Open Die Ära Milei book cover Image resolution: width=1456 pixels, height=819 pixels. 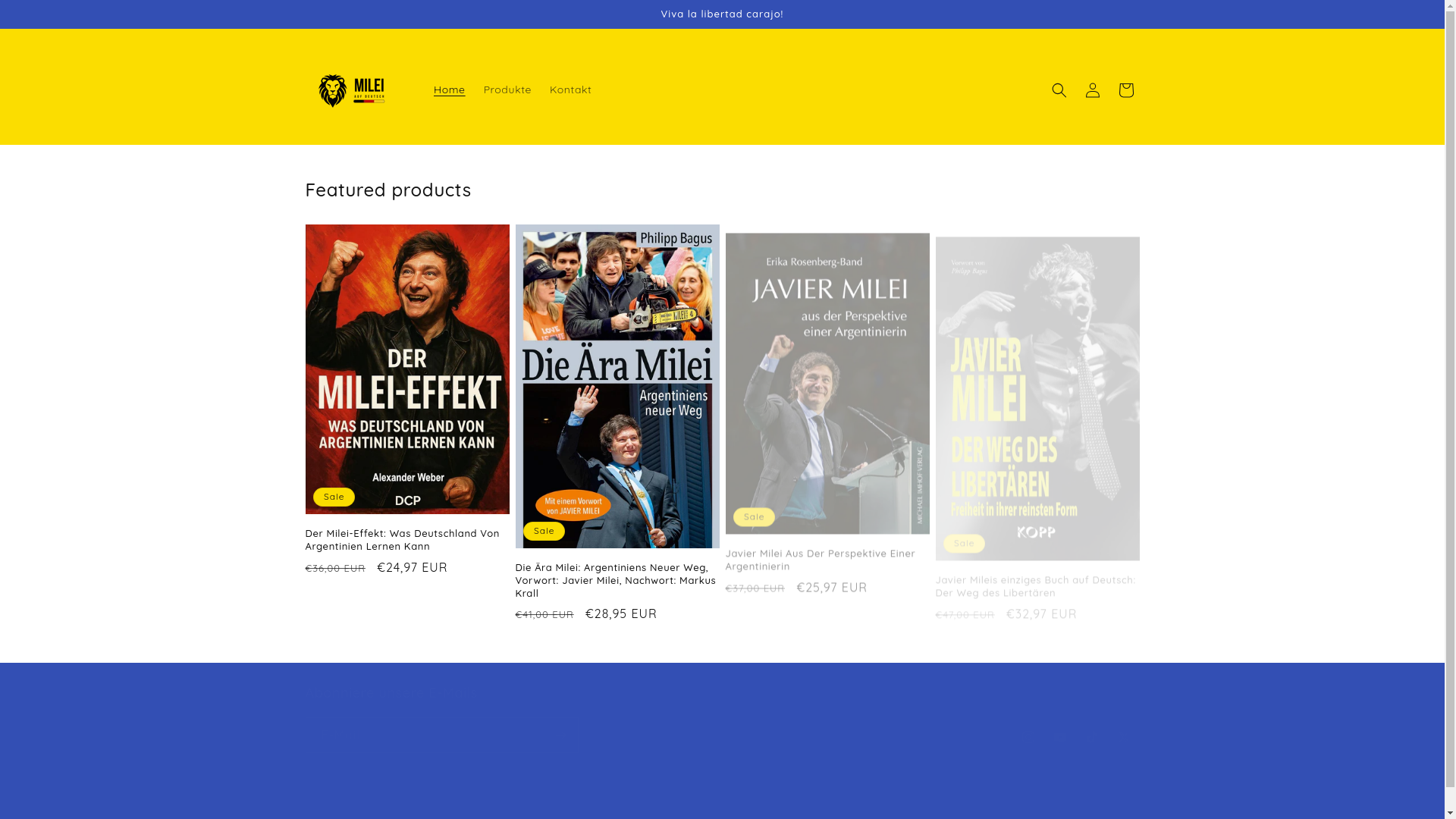click(617, 386)
